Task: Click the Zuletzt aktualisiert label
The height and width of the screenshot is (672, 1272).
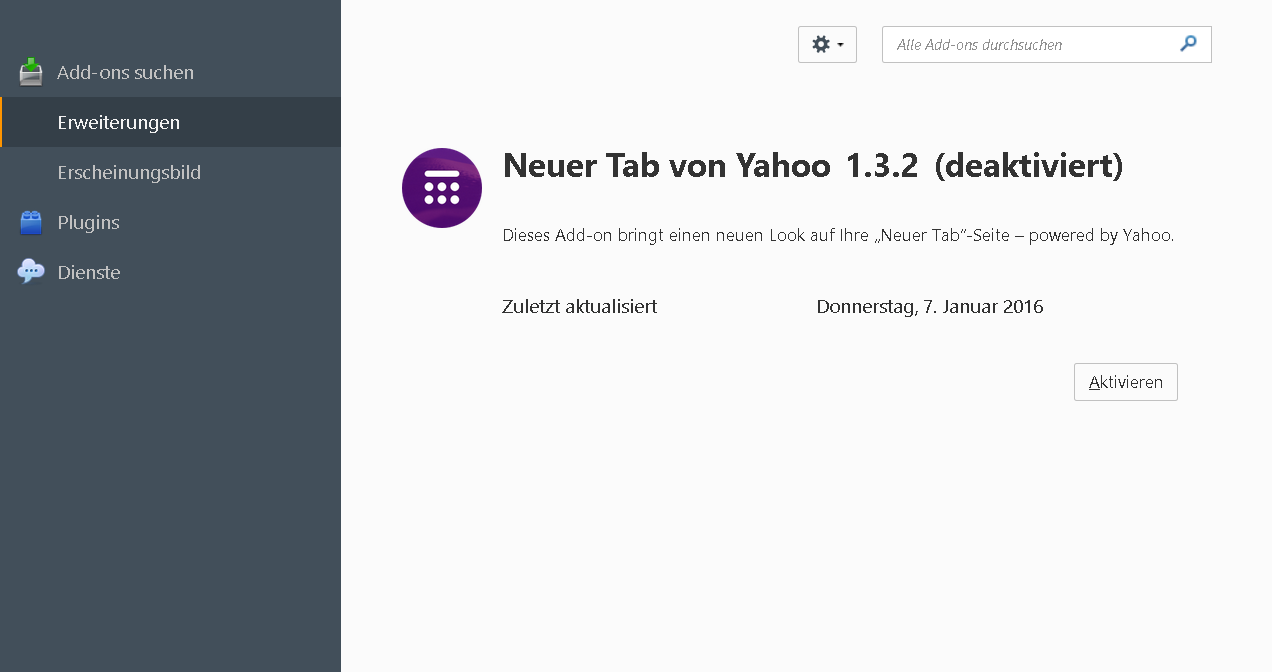Action: pos(580,307)
